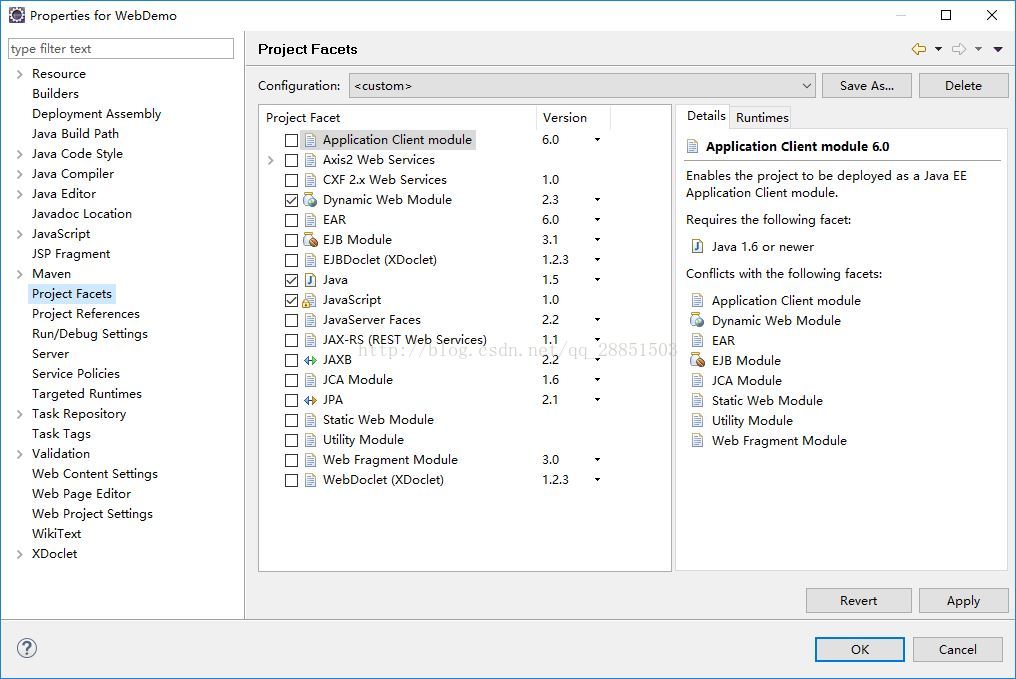Uncheck the JavaScript facet checkbox
Screen dimensions: 1016x679
[x=292, y=301]
